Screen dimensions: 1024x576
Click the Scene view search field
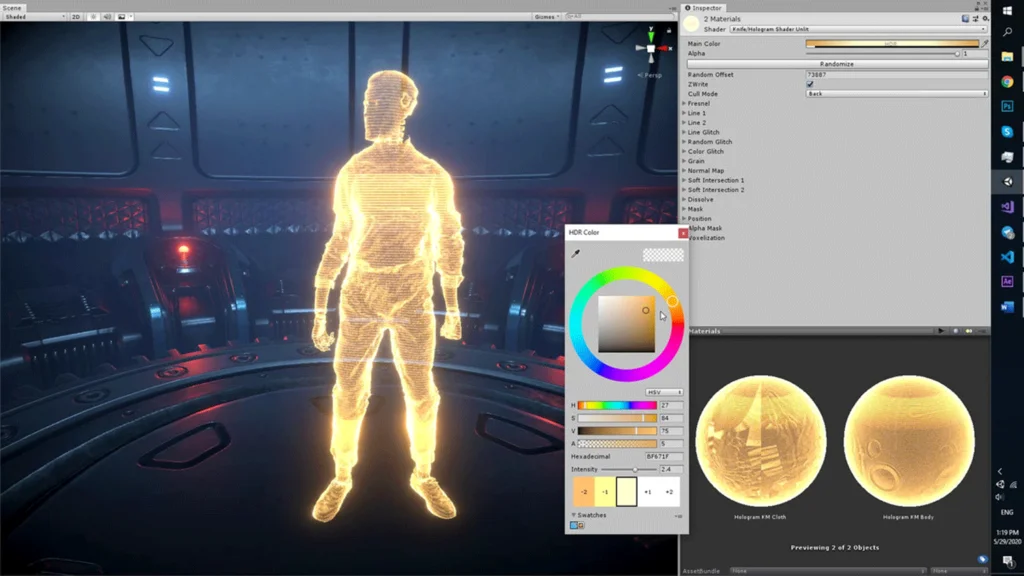tap(618, 16)
